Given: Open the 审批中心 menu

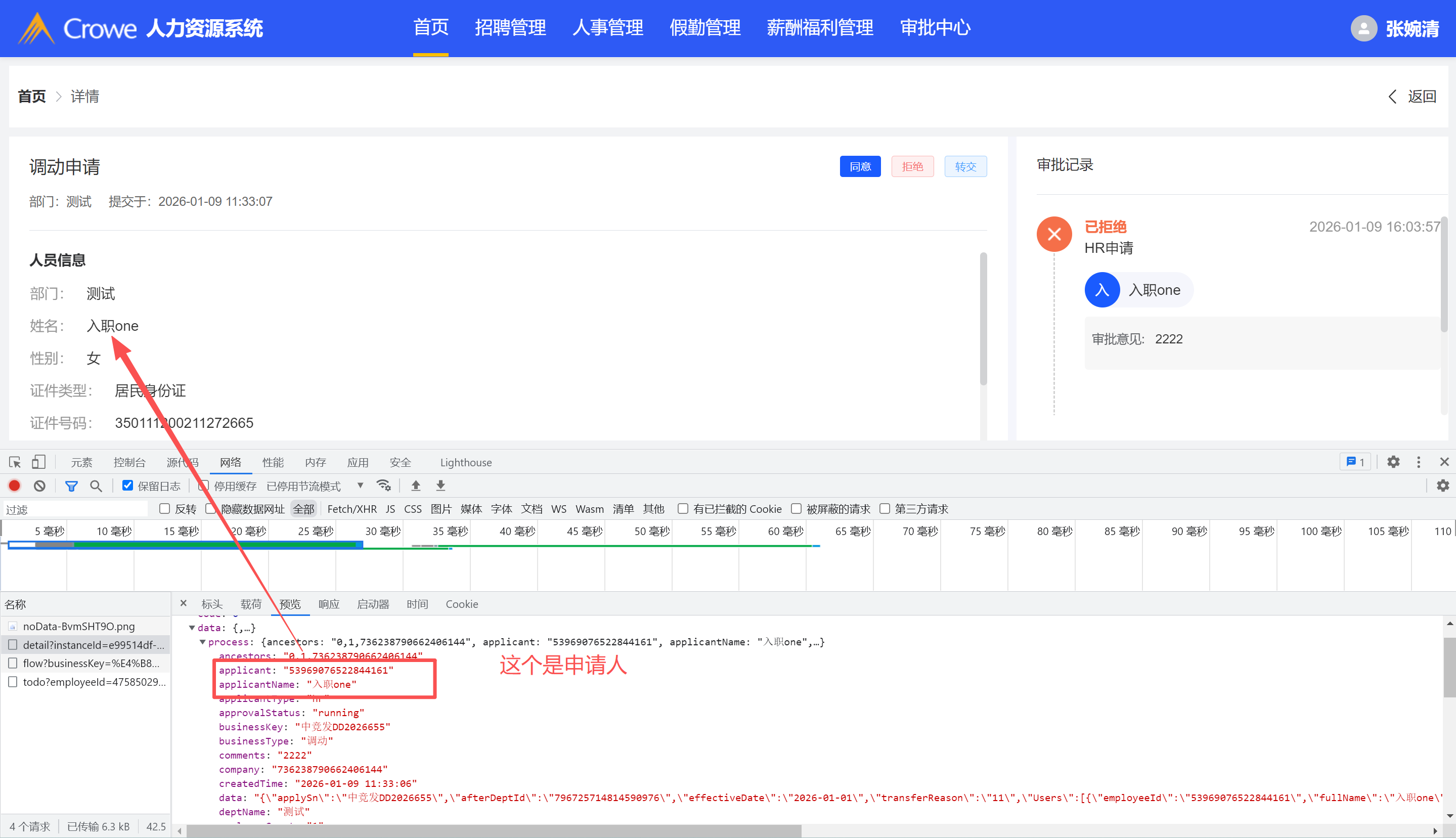Looking at the screenshot, I should coord(935,28).
